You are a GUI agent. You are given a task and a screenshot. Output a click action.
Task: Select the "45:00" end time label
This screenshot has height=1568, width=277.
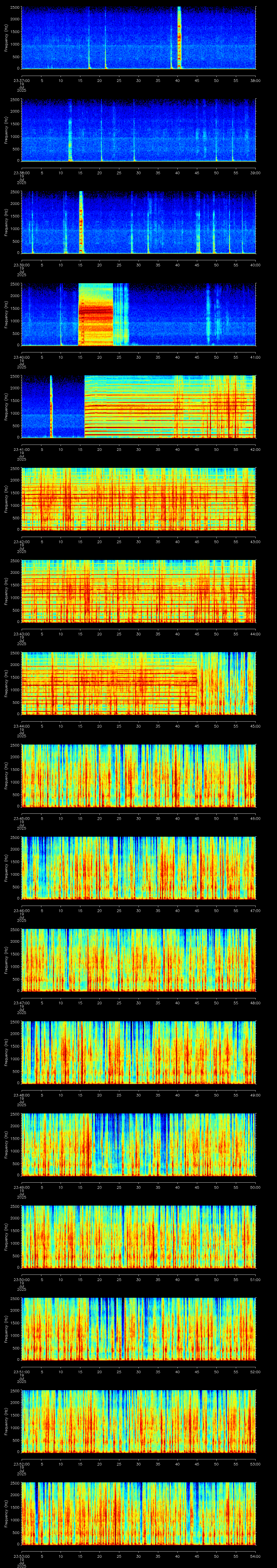[x=256, y=726]
